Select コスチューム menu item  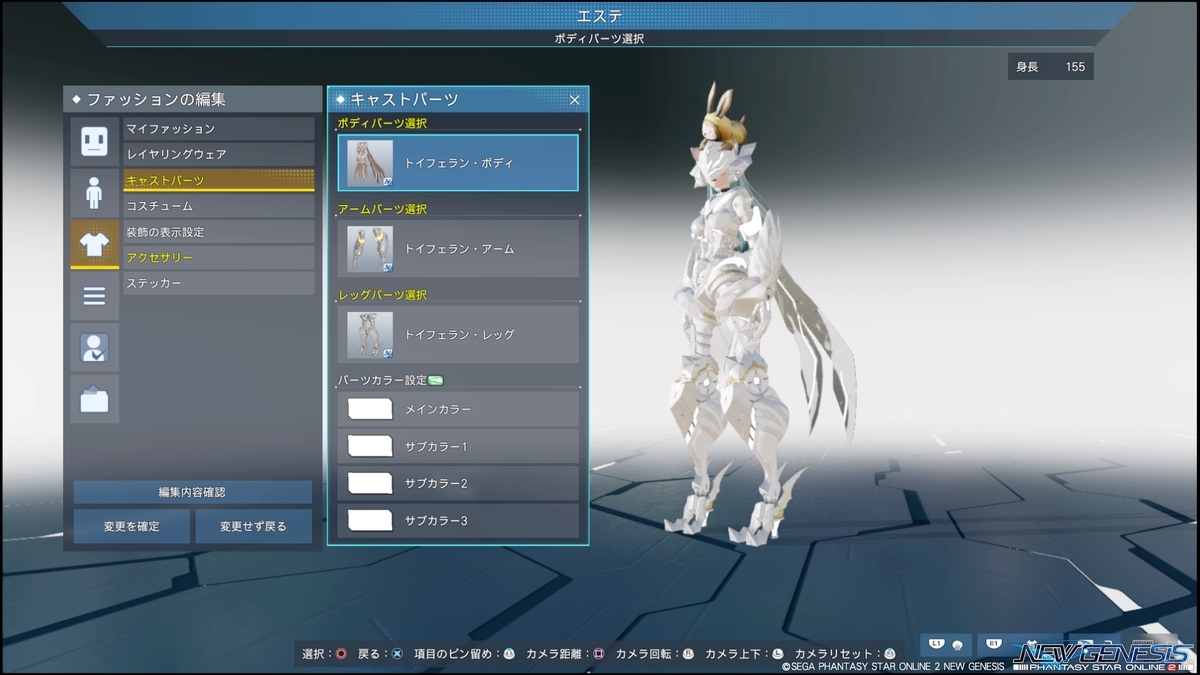pyautogui.click(x=218, y=206)
